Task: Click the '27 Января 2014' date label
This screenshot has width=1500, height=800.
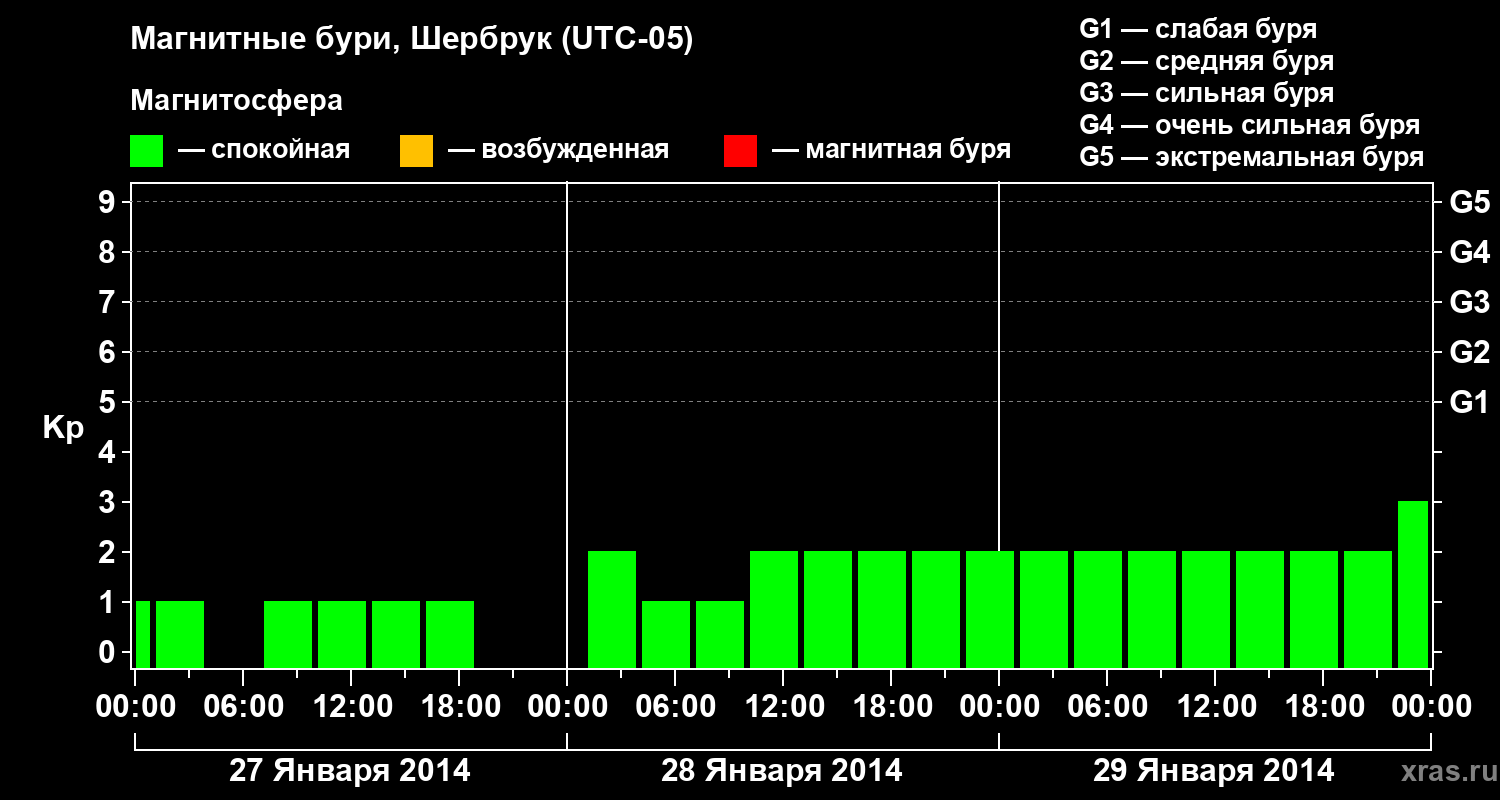Action: click(x=349, y=771)
